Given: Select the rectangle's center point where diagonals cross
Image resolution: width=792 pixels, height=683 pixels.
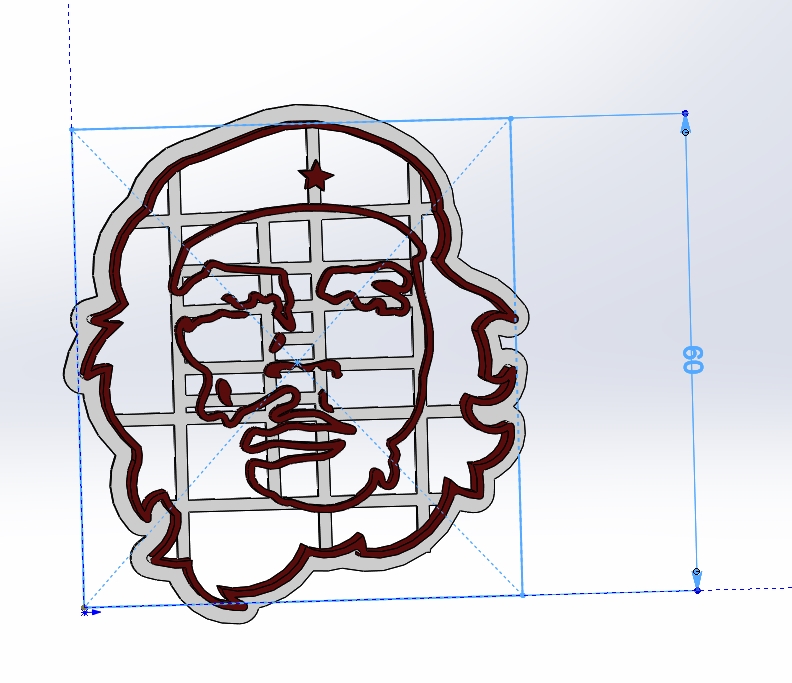Looking at the screenshot, I should click(298, 363).
